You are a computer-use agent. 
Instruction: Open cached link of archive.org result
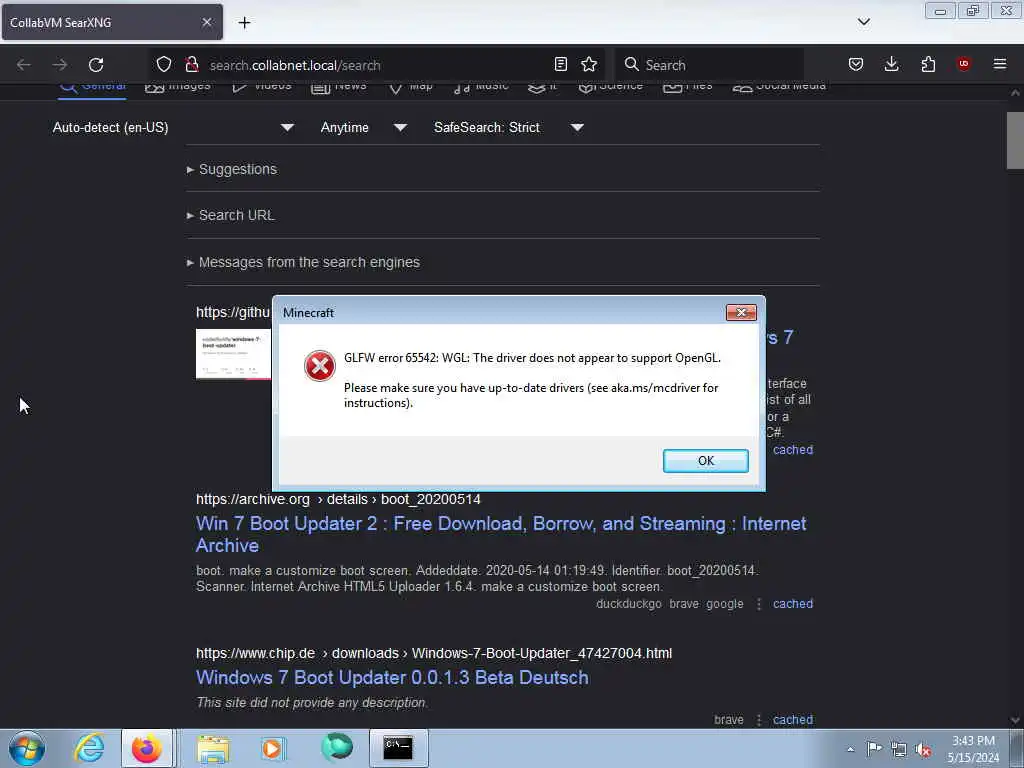click(793, 603)
